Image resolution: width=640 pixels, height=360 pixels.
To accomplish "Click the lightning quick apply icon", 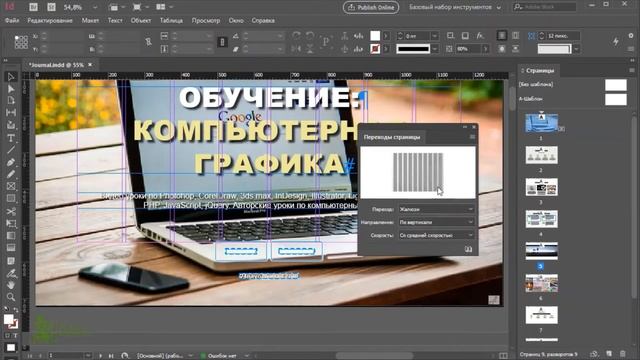I will click(616, 41).
